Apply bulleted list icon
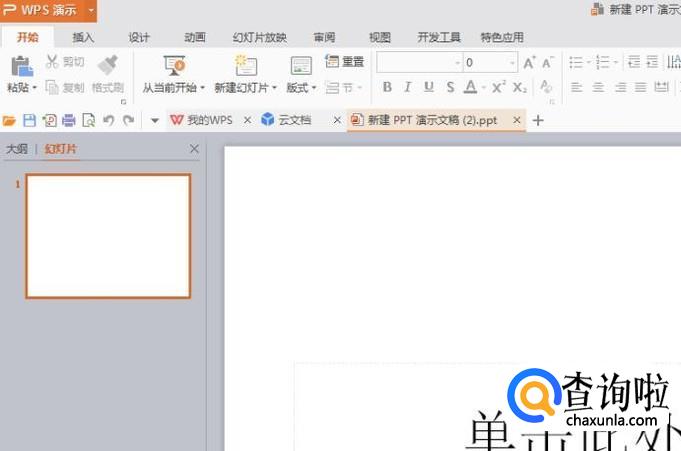 click(x=576, y=62)
